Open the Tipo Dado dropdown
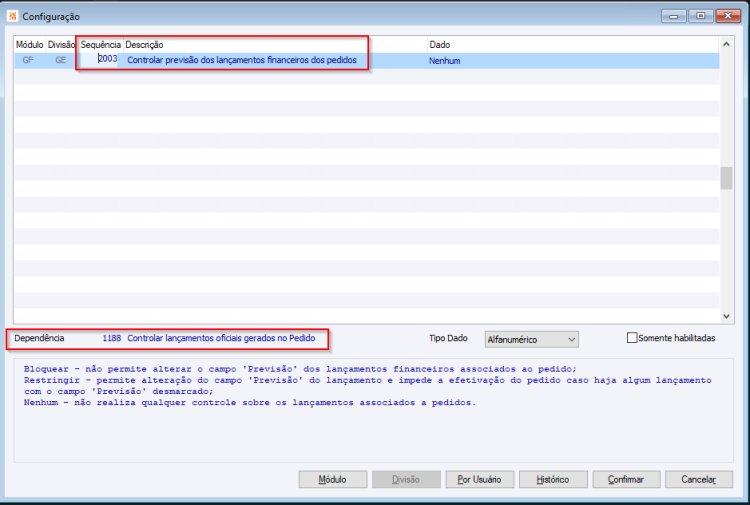Image resolution: width=750 pixels, height=505 pixels. coord(531,340)
